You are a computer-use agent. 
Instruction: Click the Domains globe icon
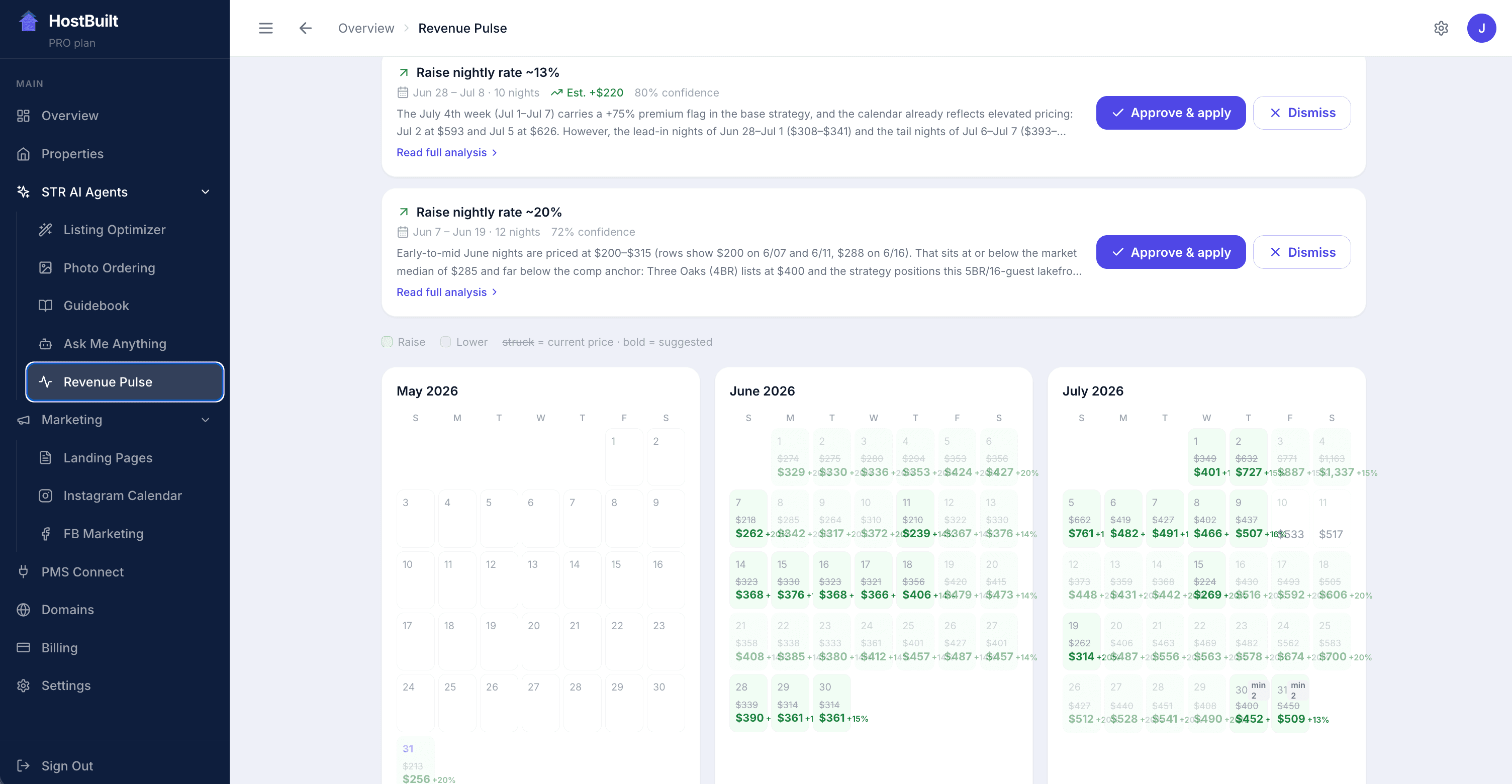click(x=24, y=610)
